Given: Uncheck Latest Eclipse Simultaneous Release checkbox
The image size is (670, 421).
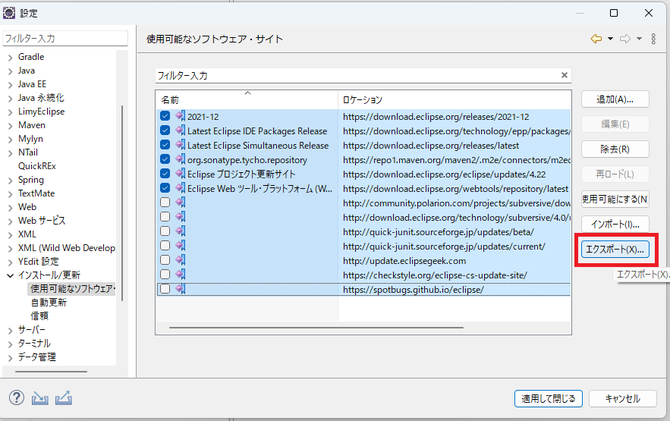Looking at the screenshot, I should (x=165, y=145).
